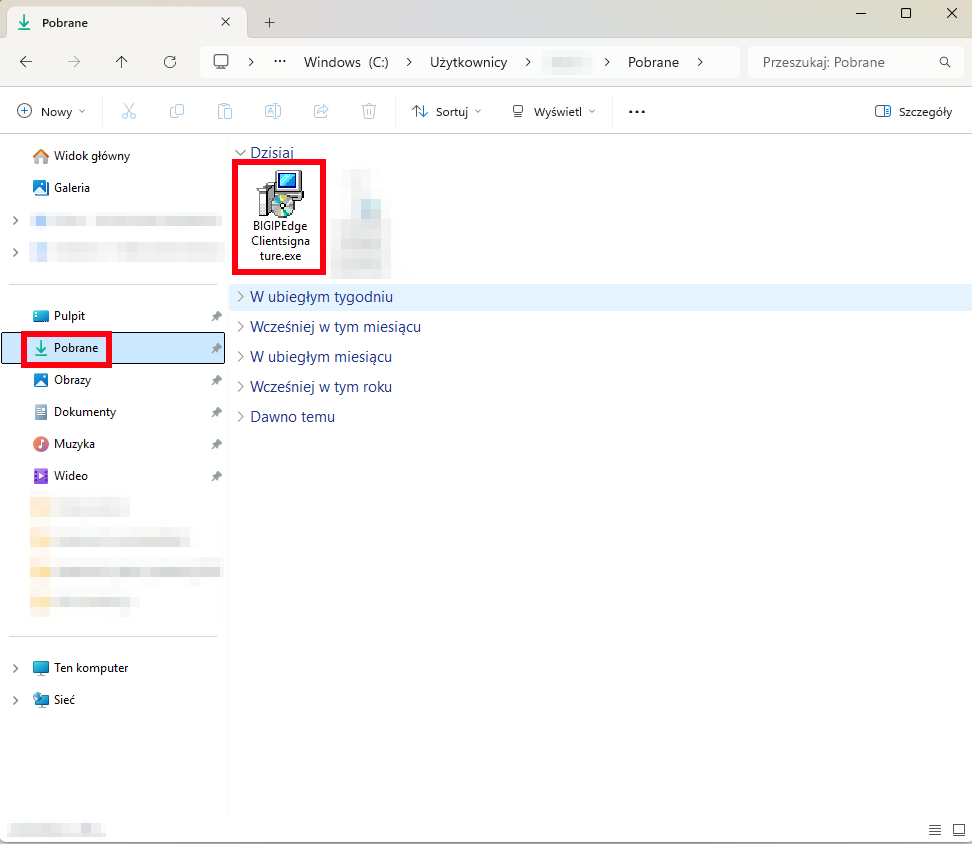
Task: Click Pobrane breadcrumb in address bar
Action: pyautogui.click(x=653, y=62)
